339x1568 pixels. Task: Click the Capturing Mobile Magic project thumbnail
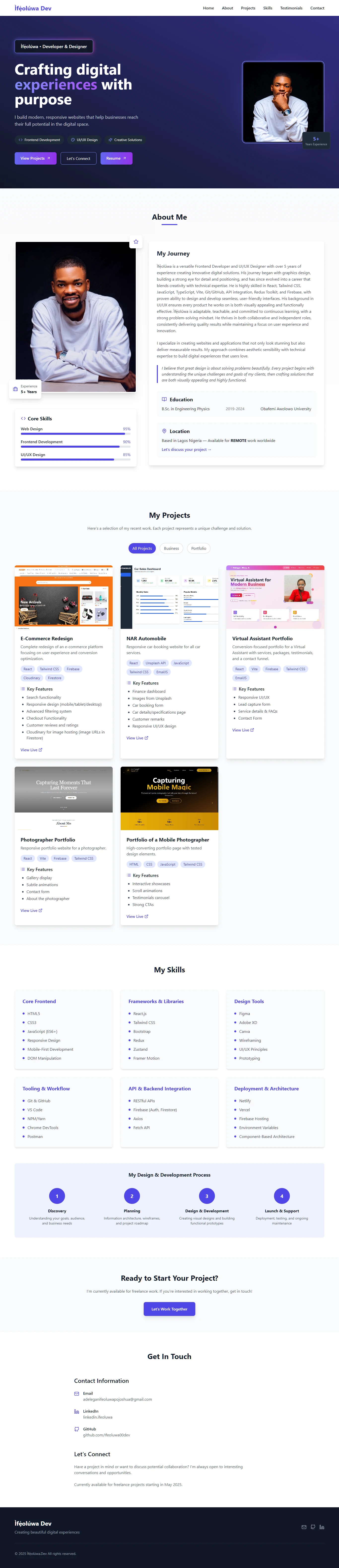[x=169, y=798]
